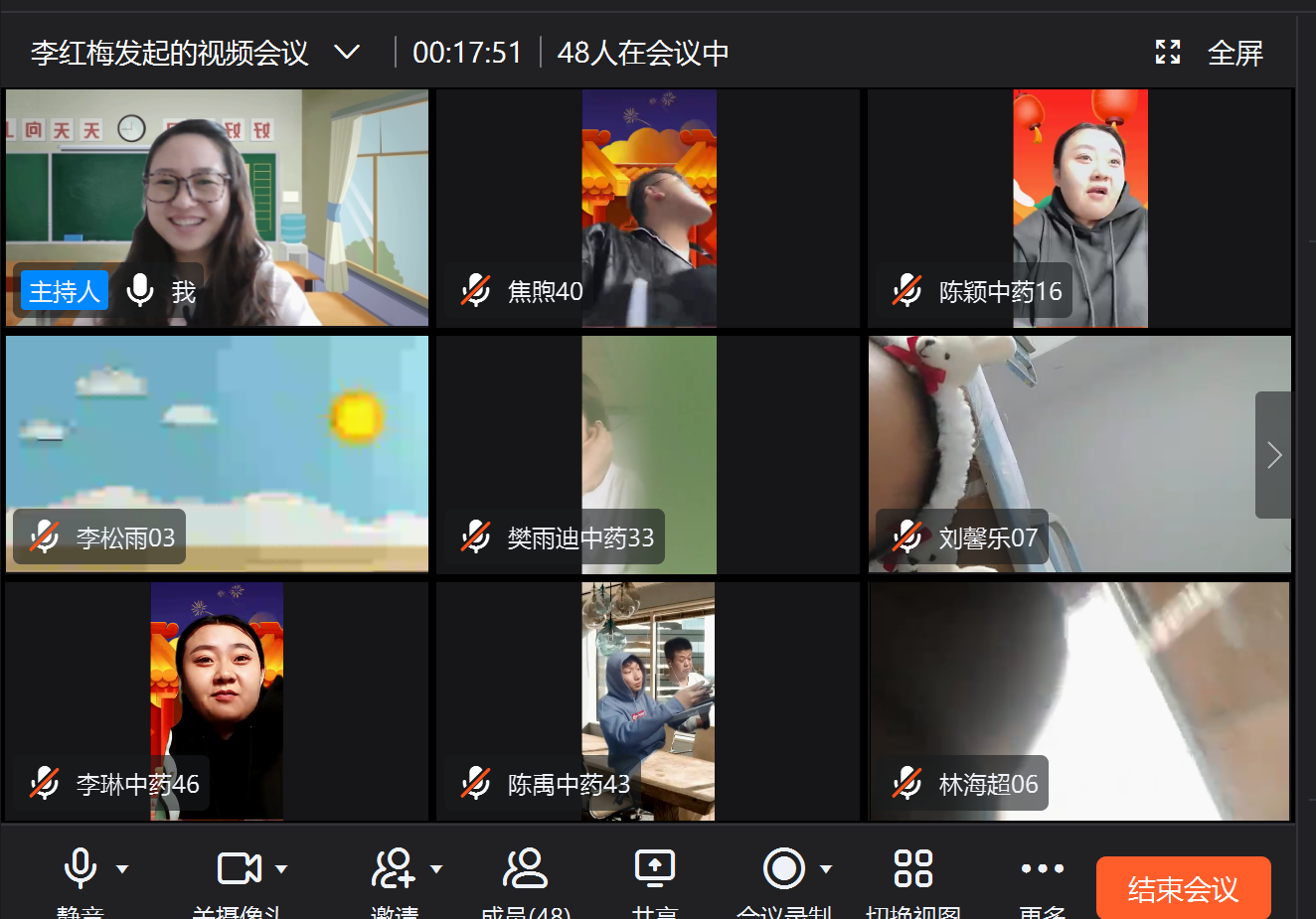1316x919 pixels.
Task: Click the 全屏 text label
Action: [x=1235, y=53]
